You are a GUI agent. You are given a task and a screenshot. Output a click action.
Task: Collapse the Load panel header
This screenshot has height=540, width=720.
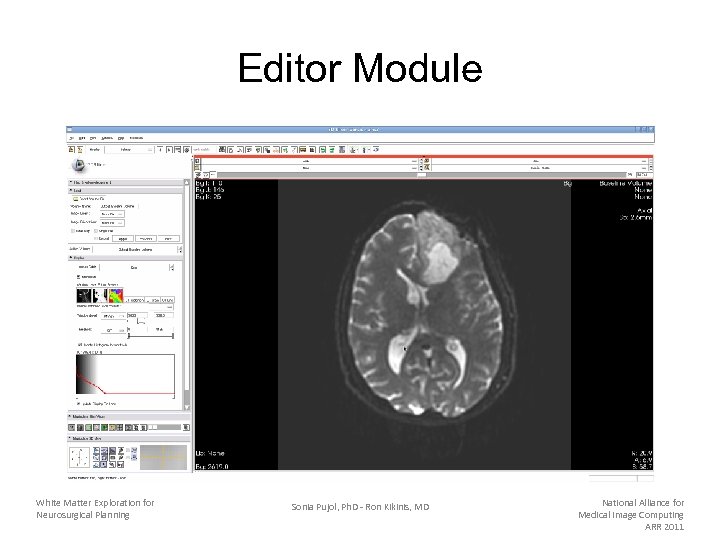pos(125,191)
